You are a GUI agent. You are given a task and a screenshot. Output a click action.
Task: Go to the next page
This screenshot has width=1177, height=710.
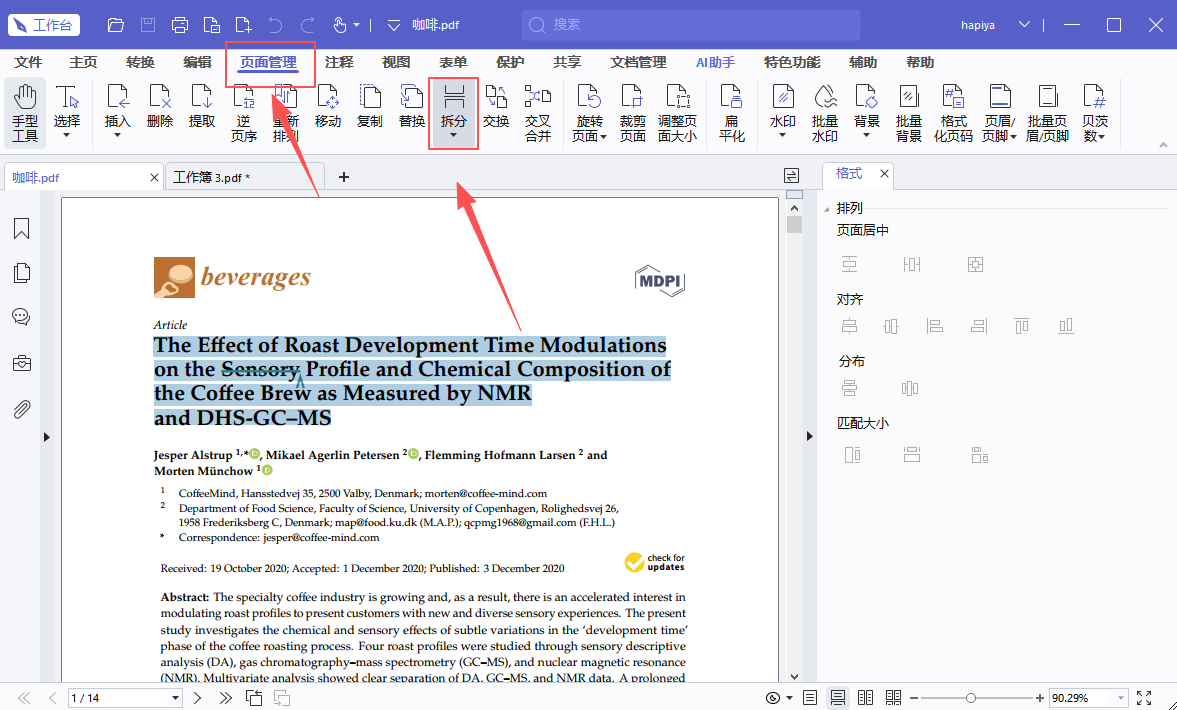click(x=197, y=698)
